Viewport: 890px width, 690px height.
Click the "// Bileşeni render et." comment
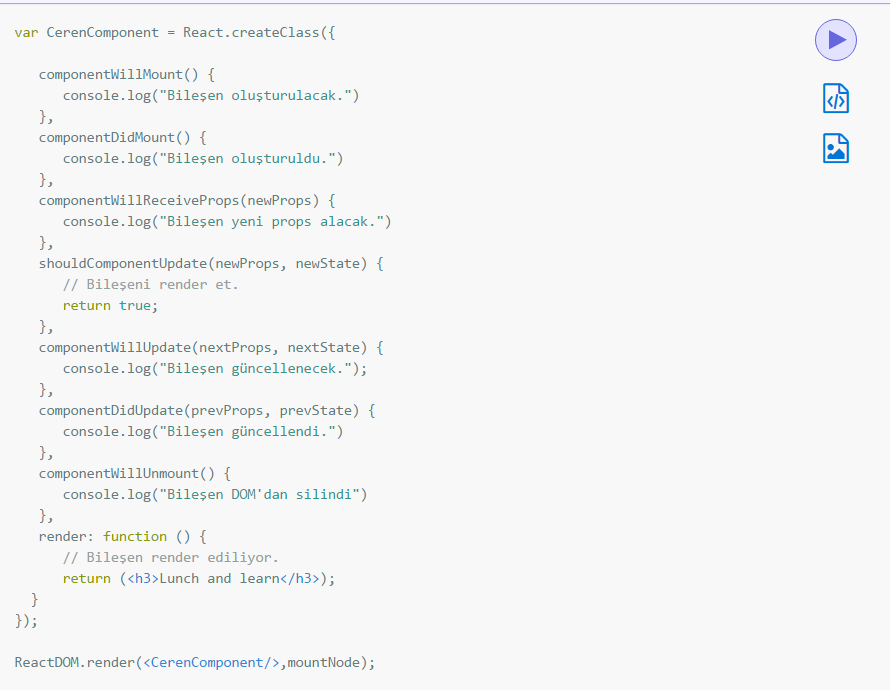(x=150, y=285)
